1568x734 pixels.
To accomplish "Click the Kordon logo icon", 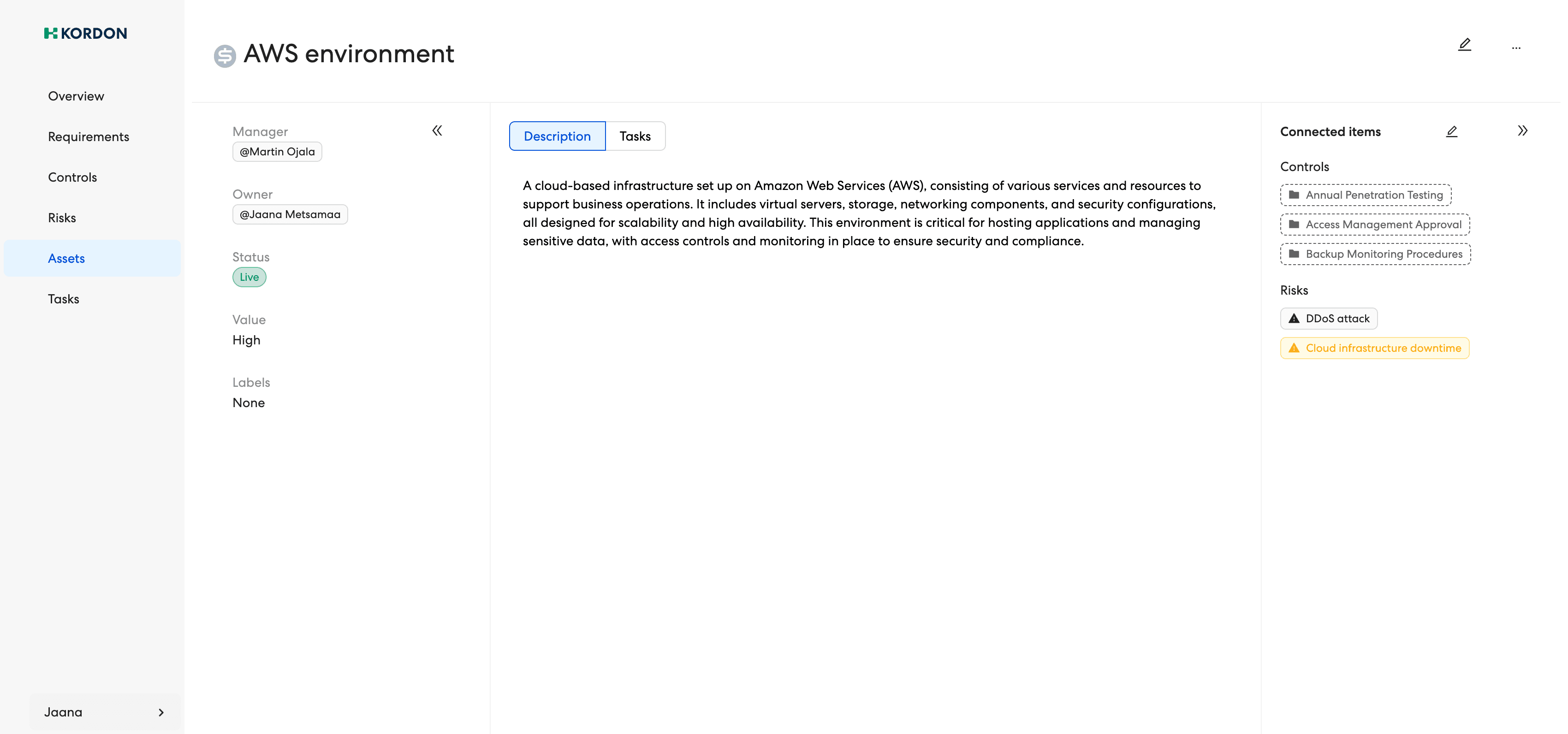I will pyautogui.click(x=51, y=34).
